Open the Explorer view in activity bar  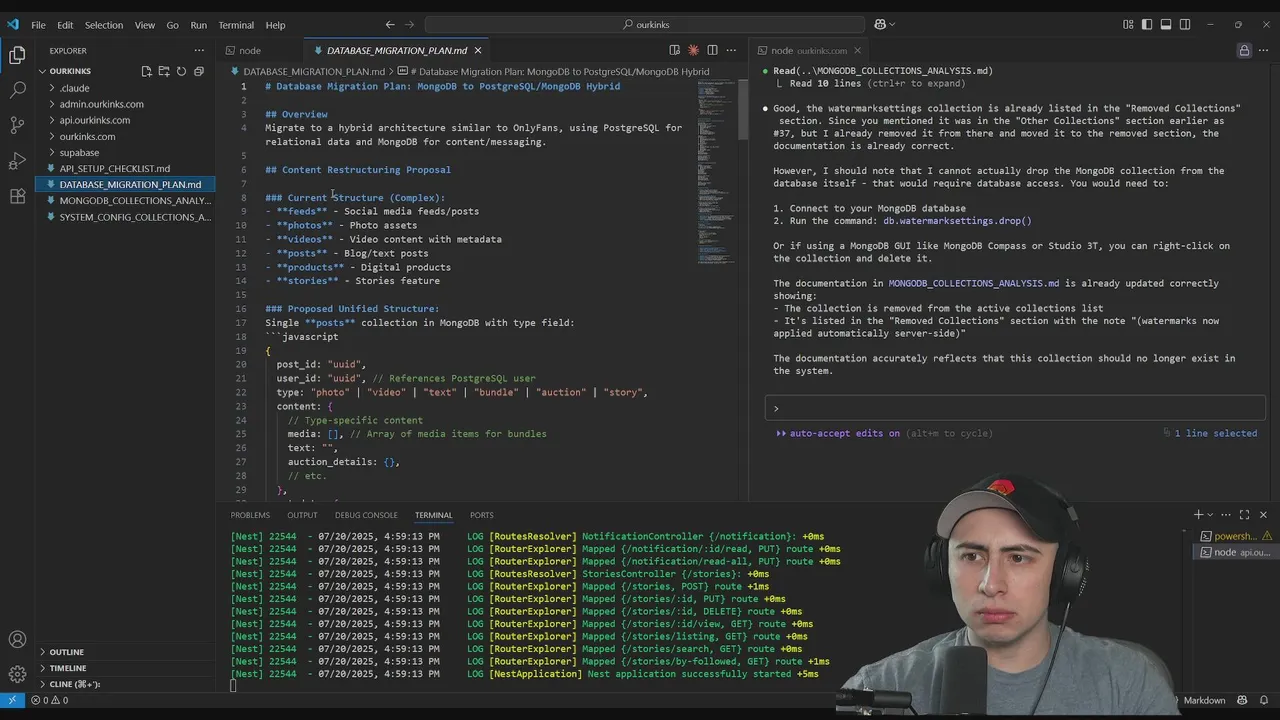pyautogui.click(x=17, y=56)
